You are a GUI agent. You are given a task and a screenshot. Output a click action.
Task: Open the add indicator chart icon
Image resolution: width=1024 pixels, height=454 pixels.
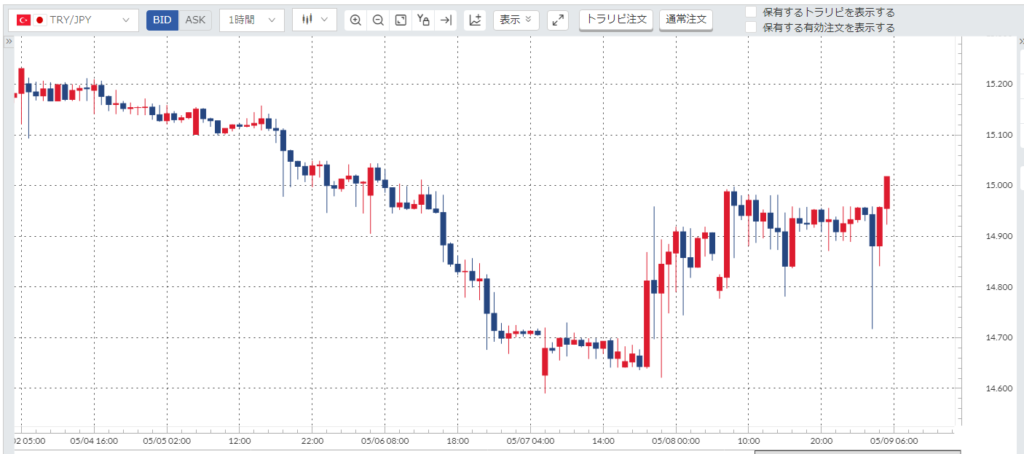click(x=476, y=20)
